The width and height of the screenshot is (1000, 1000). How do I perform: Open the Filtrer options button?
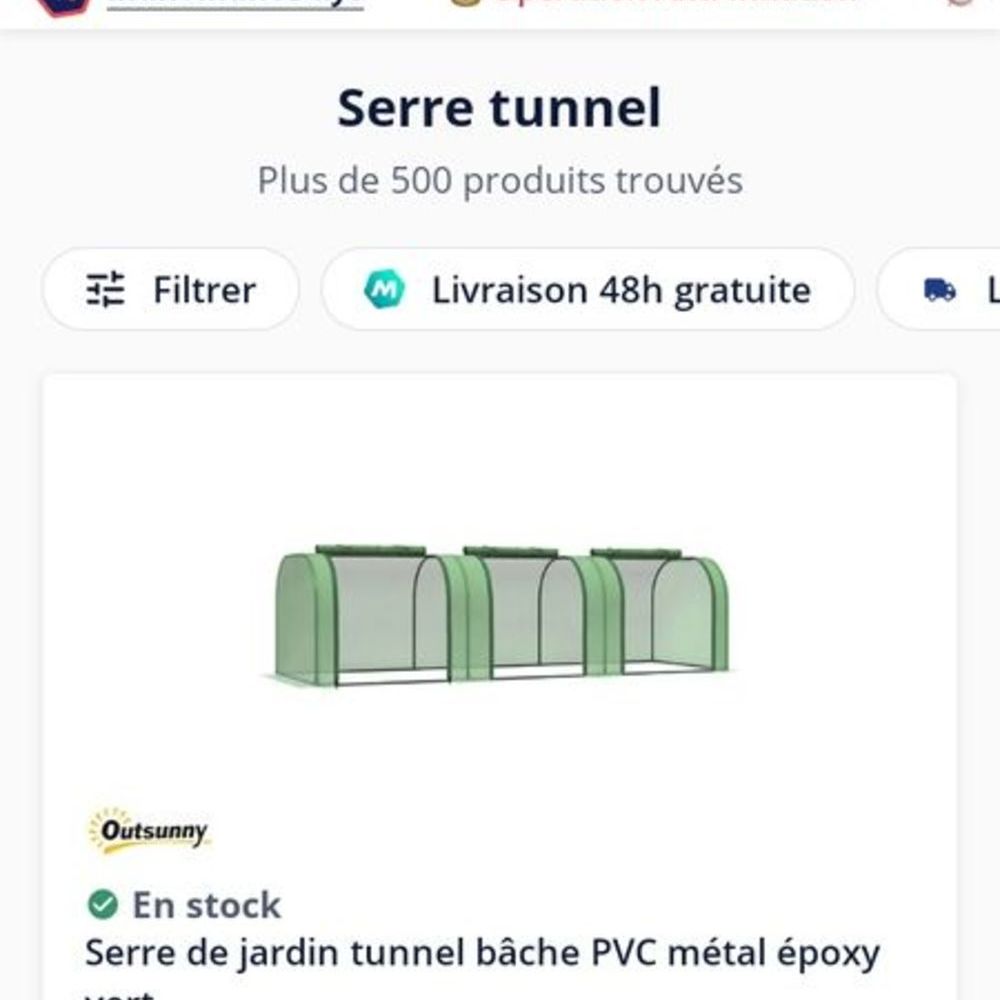point(170,290)
